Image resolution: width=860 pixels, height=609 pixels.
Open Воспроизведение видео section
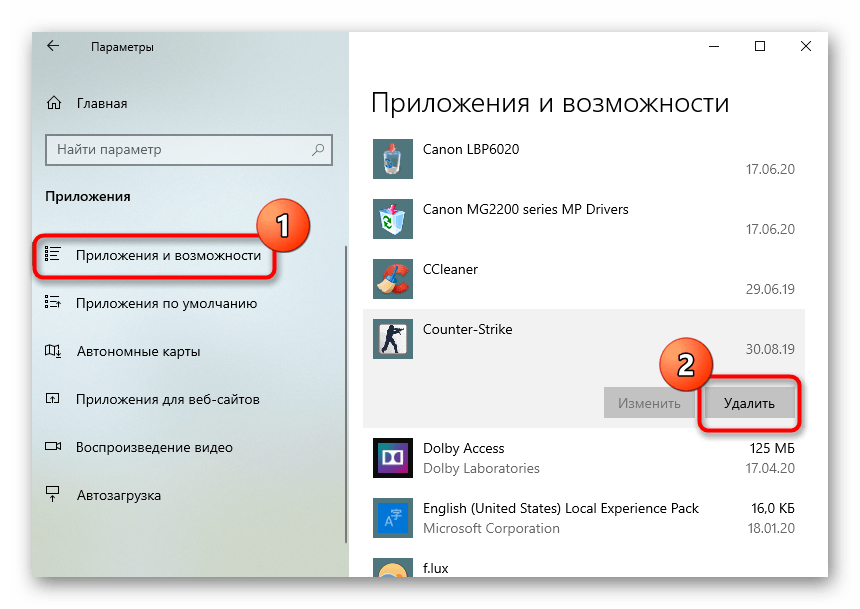pos(154,447)
